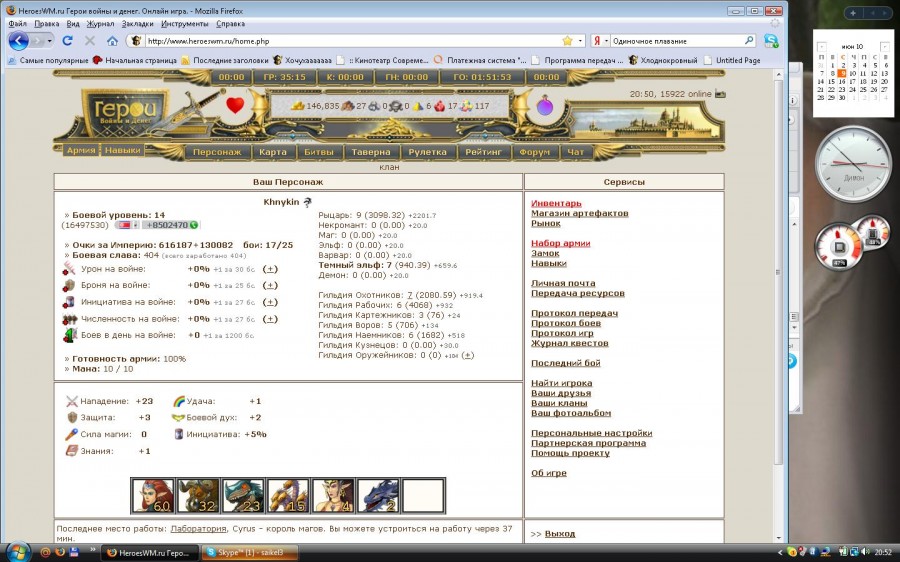This screenshot has height=562, width=900.
Task: Open the Магазин артефактов link
Action: pyautogui.click(x=580, y=213)
